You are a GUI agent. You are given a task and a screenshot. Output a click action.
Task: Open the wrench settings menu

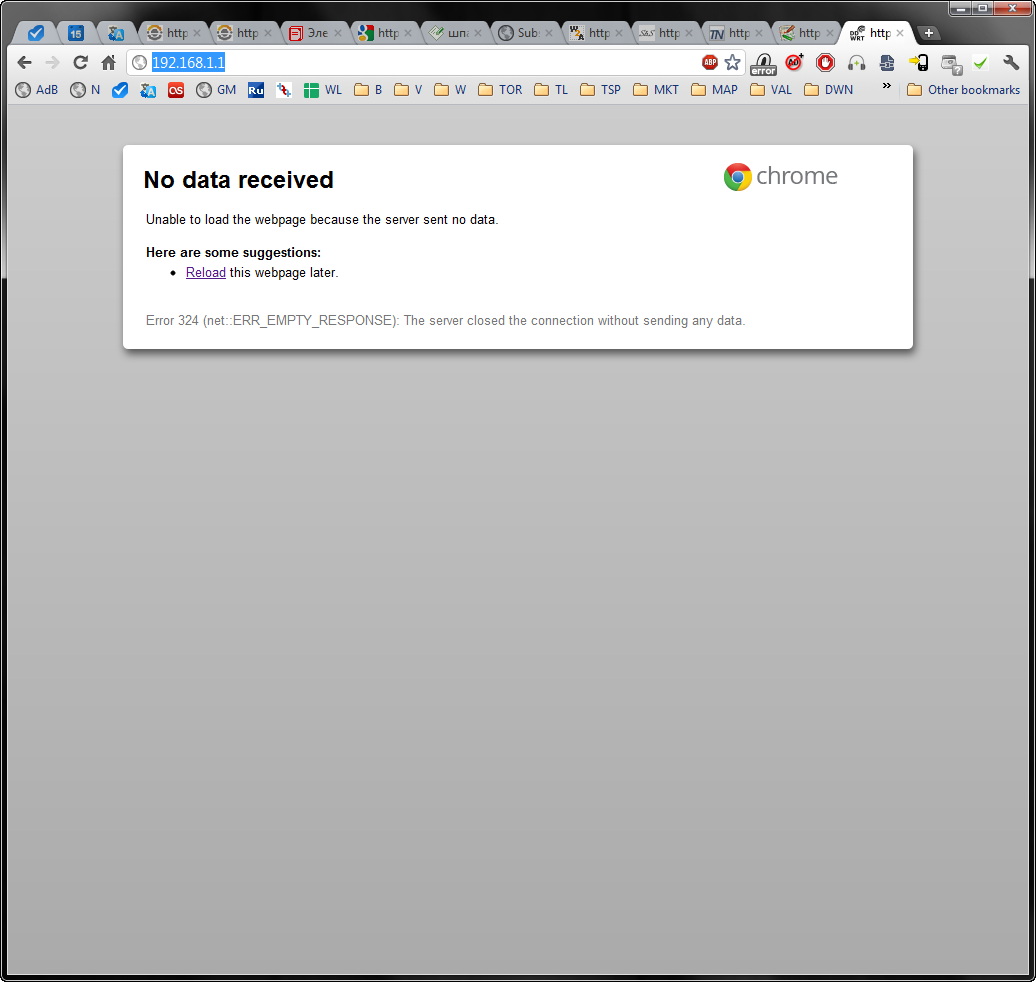pyautogui.click(x=1011, y=62)
